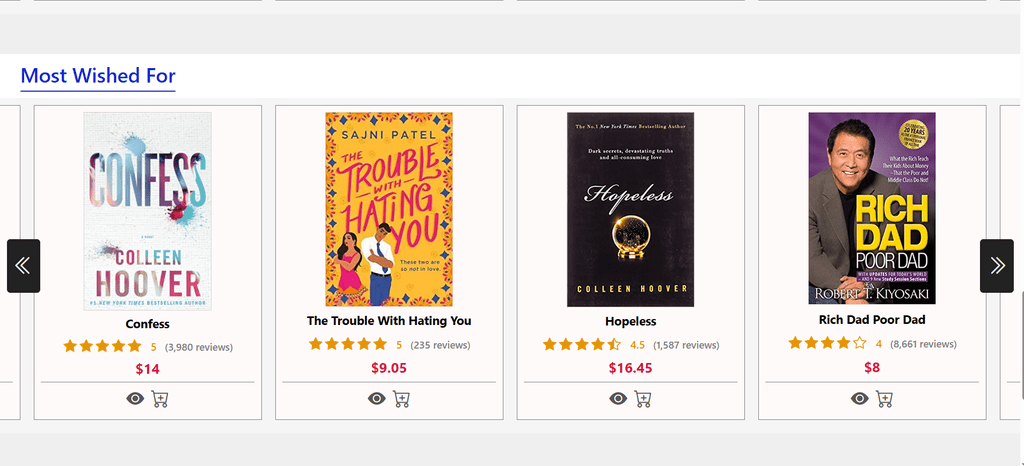This screenshot has width=1024, height=466.
Task: Click Confess five-star rating
Action: point(103,347)
